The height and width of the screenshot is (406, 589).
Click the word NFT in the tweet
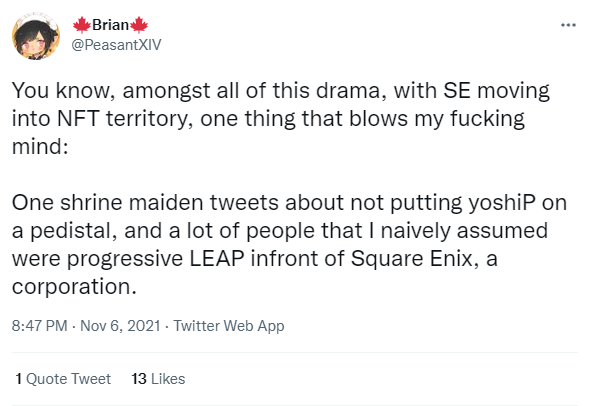(78, 118)
